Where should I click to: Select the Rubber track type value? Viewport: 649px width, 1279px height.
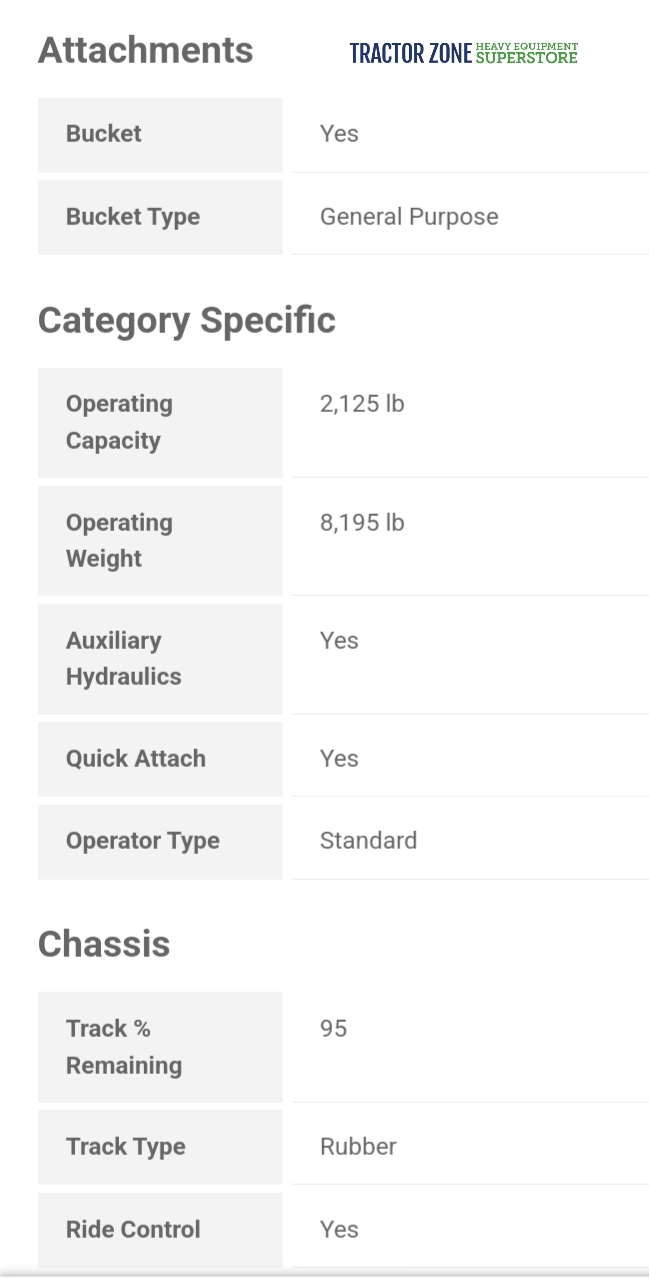point(358,1147)
